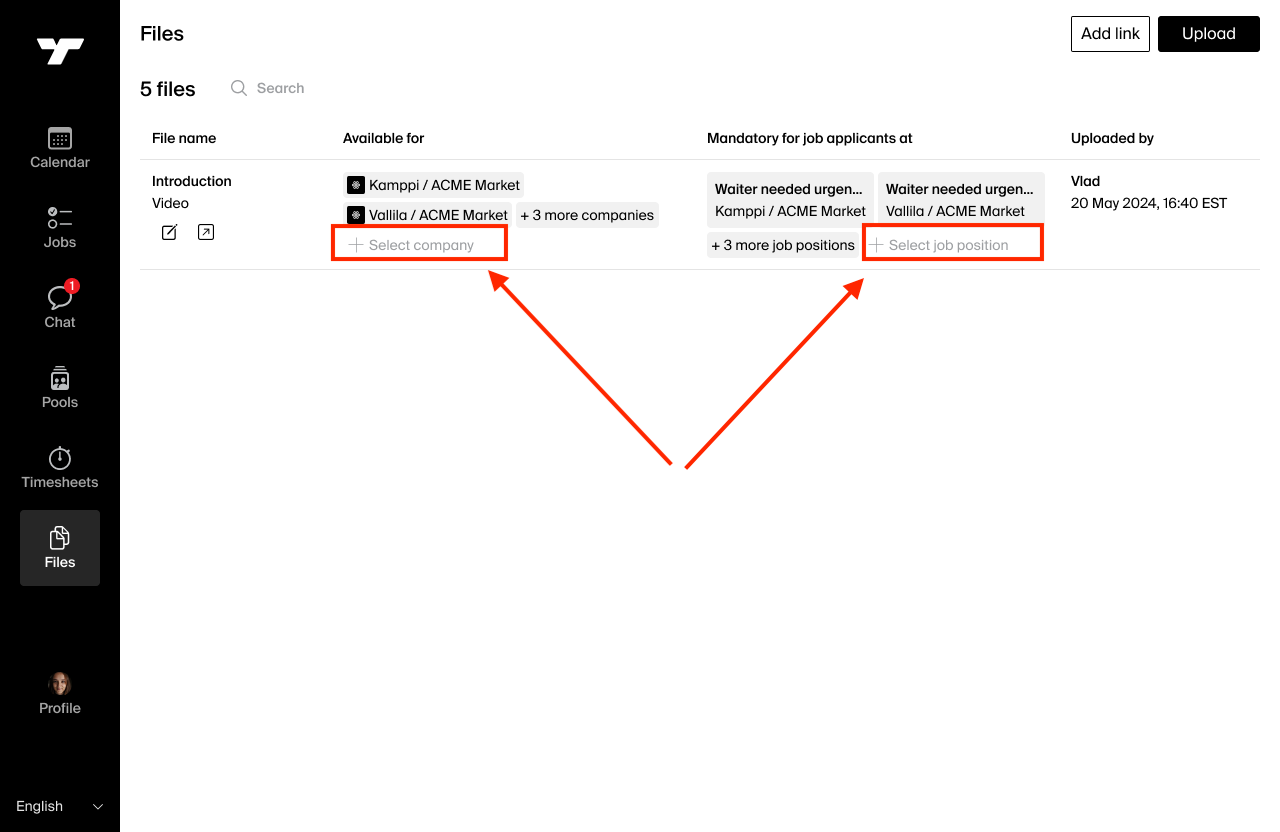Select the Files sidebar menu item
Image resolution: width=1280 pixels, height=832 pixels.
click(60, 548)
